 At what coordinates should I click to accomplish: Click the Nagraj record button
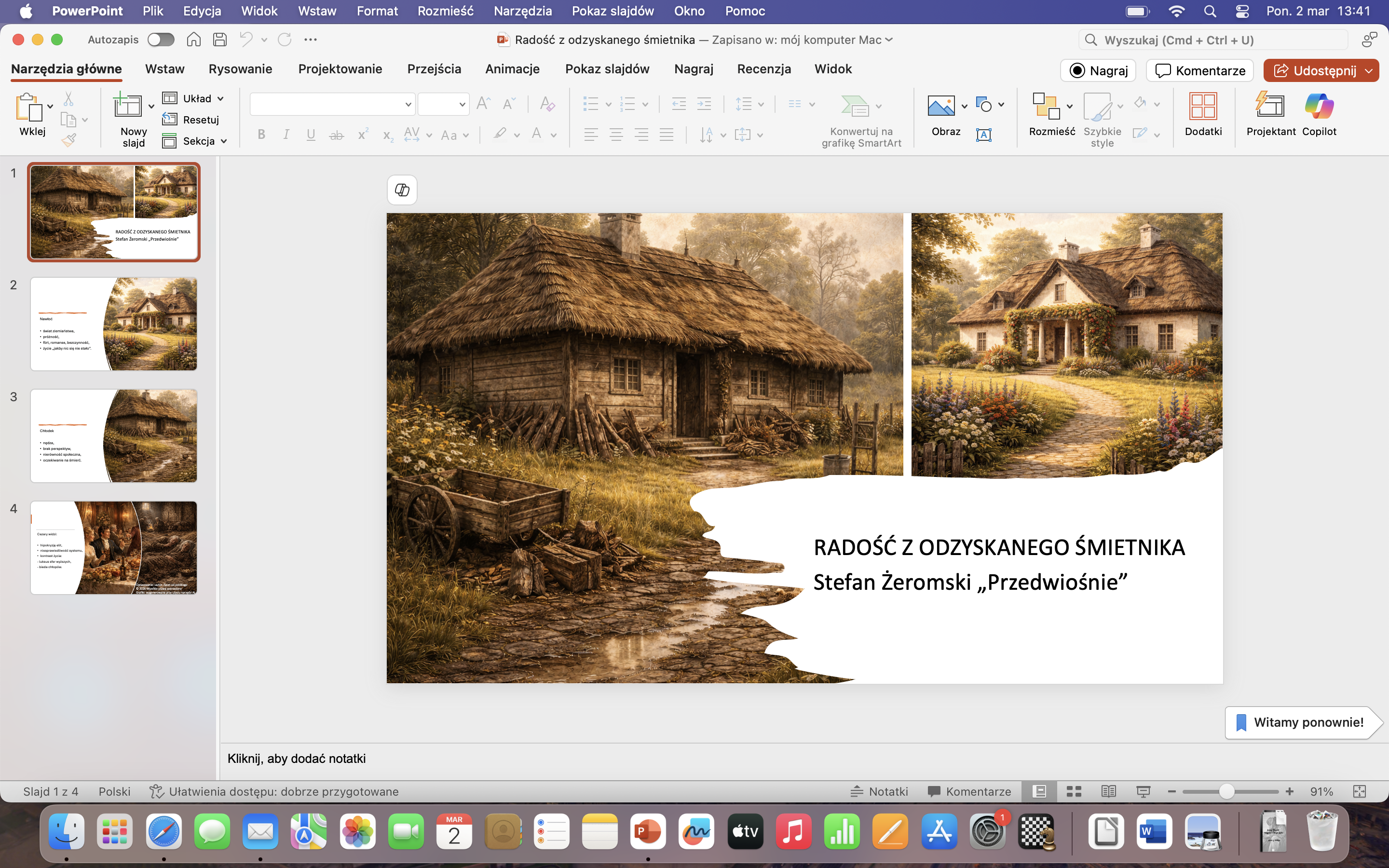(1098, 70)
